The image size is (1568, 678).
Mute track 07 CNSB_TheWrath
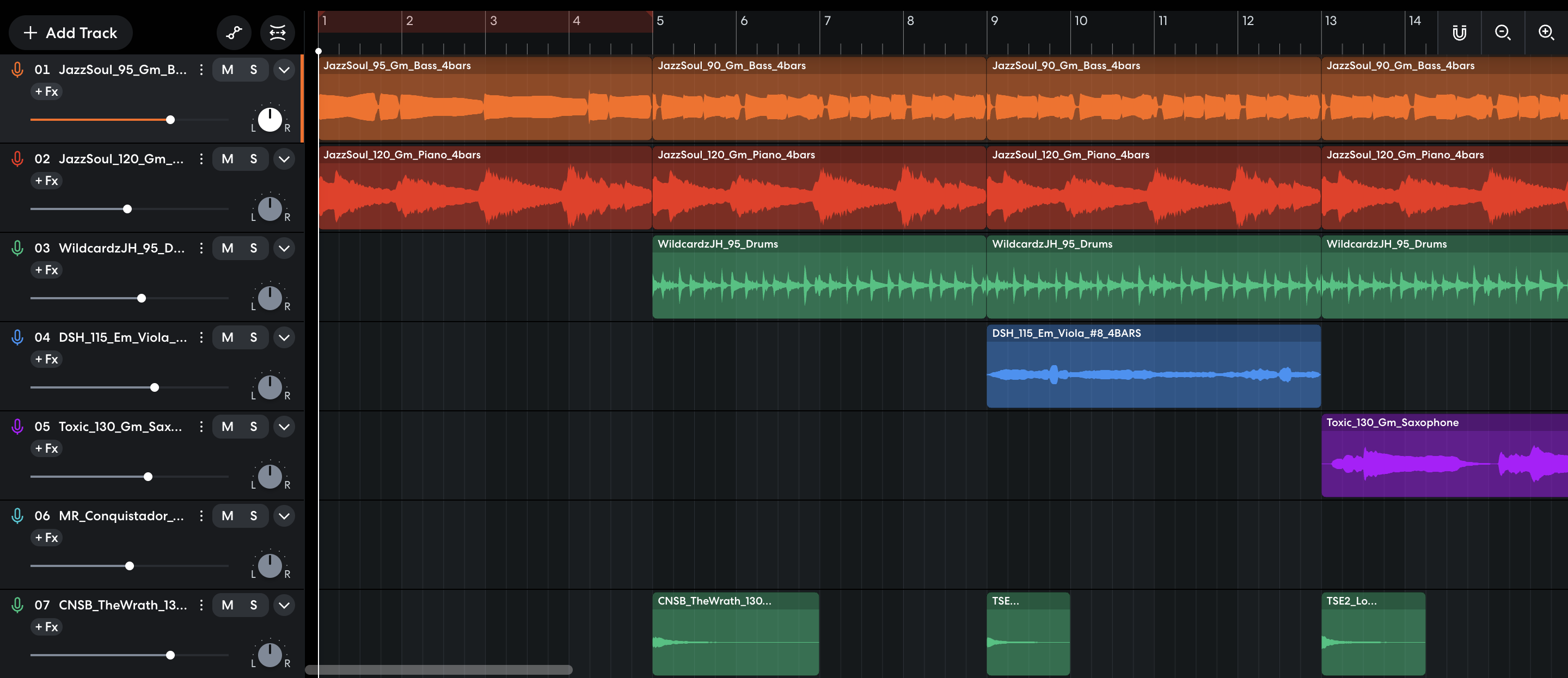click(x=226, y=605)
